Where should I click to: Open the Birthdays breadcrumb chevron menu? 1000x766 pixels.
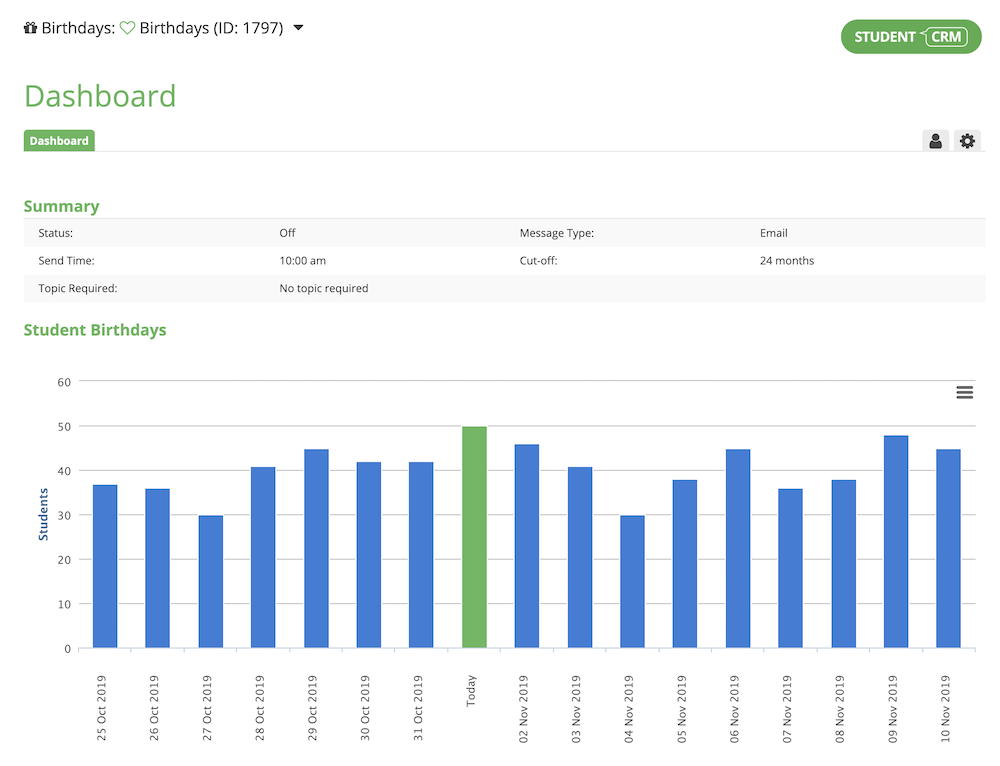[x=298, y=28]
